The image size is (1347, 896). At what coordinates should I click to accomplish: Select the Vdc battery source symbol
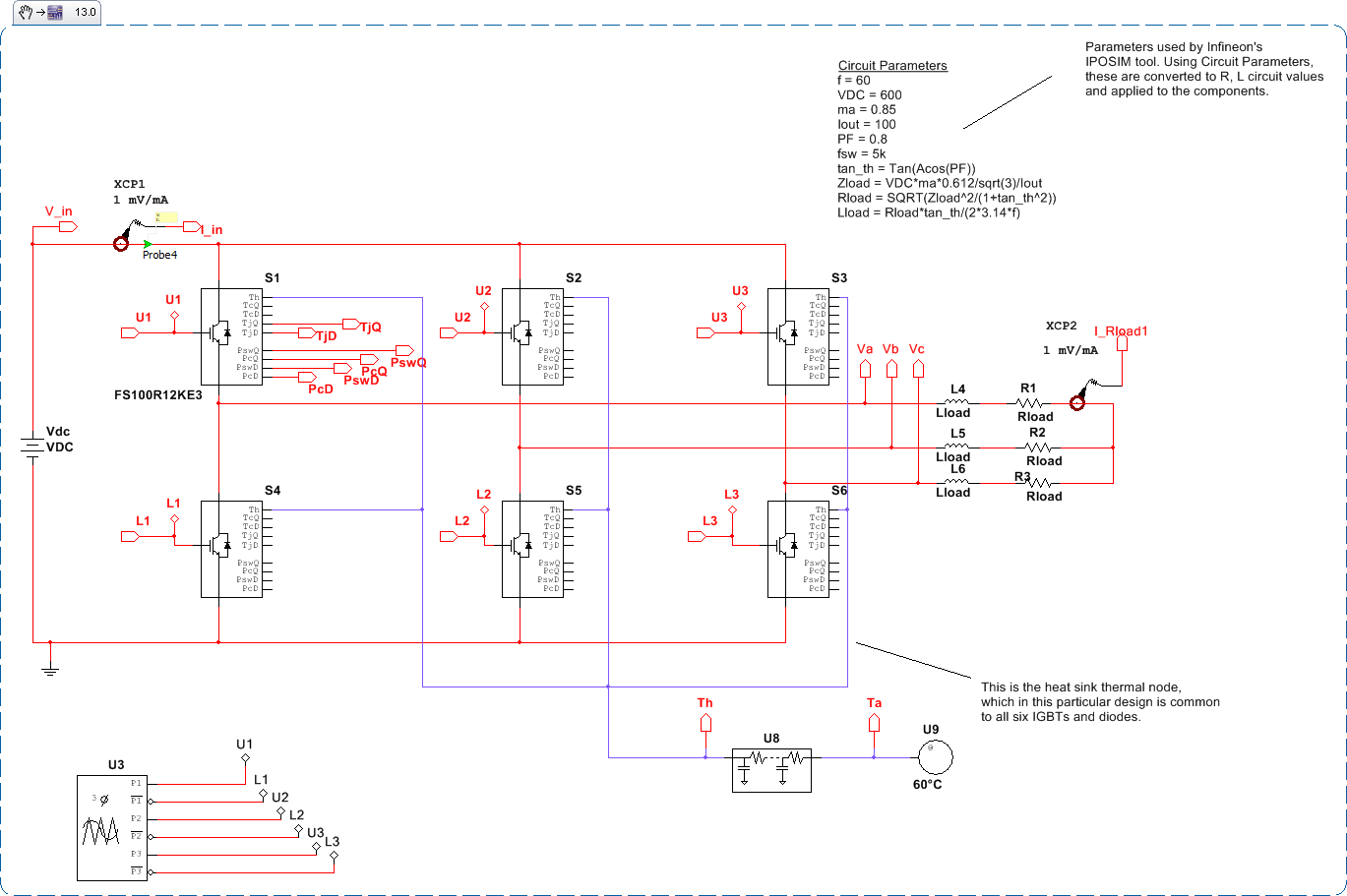[x=33, y=447]
